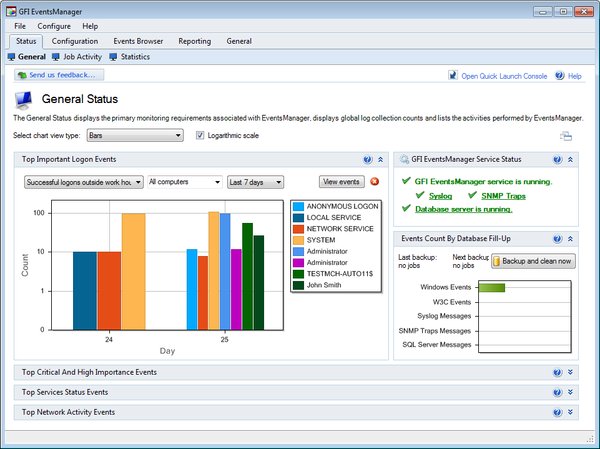Viewport: 600px width, 449px height.
Task: Click the Database server is running link
Action: (463, 209)
